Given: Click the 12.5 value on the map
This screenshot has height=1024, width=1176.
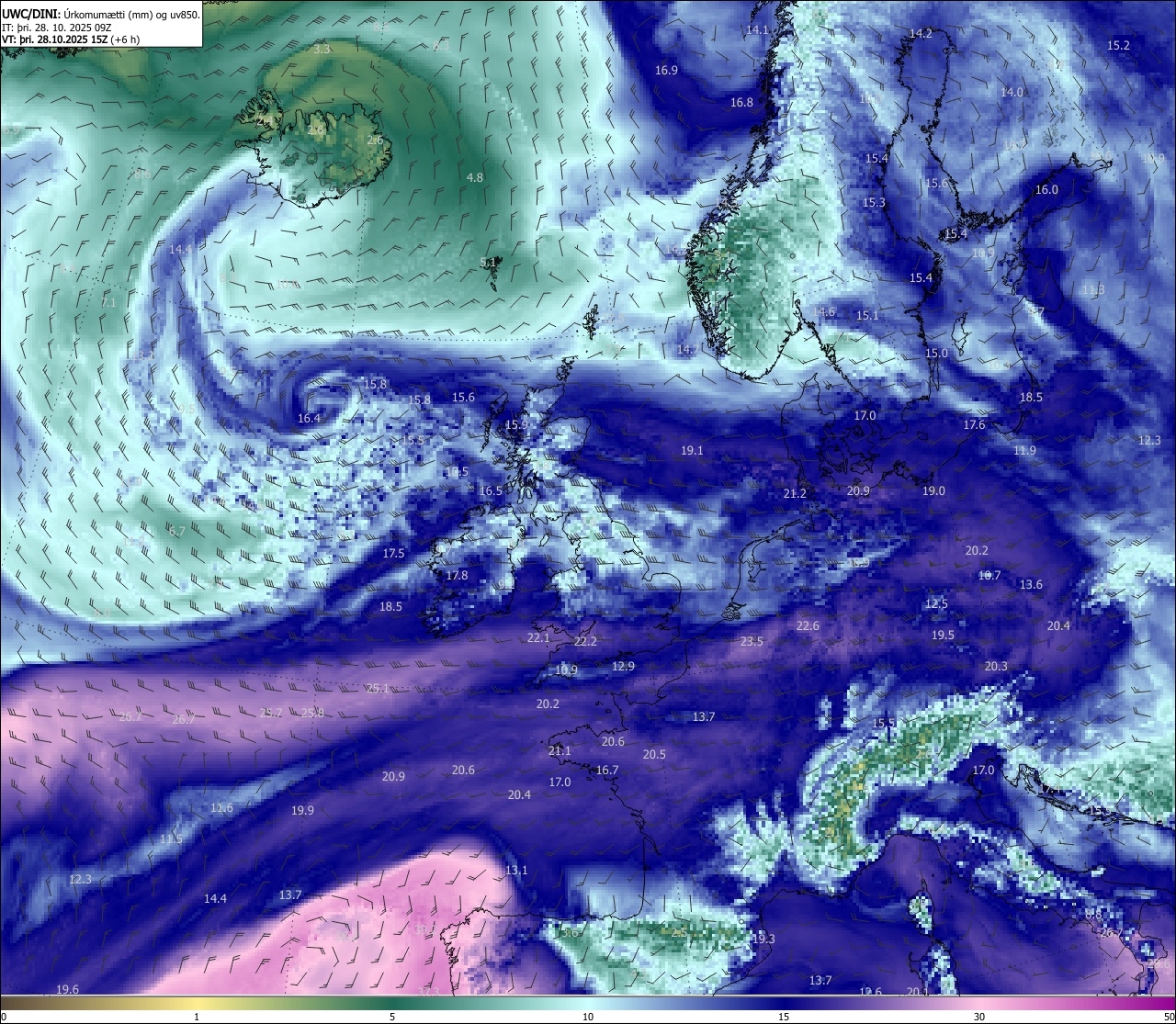Looking at the screenshot, I should (935, 604).
